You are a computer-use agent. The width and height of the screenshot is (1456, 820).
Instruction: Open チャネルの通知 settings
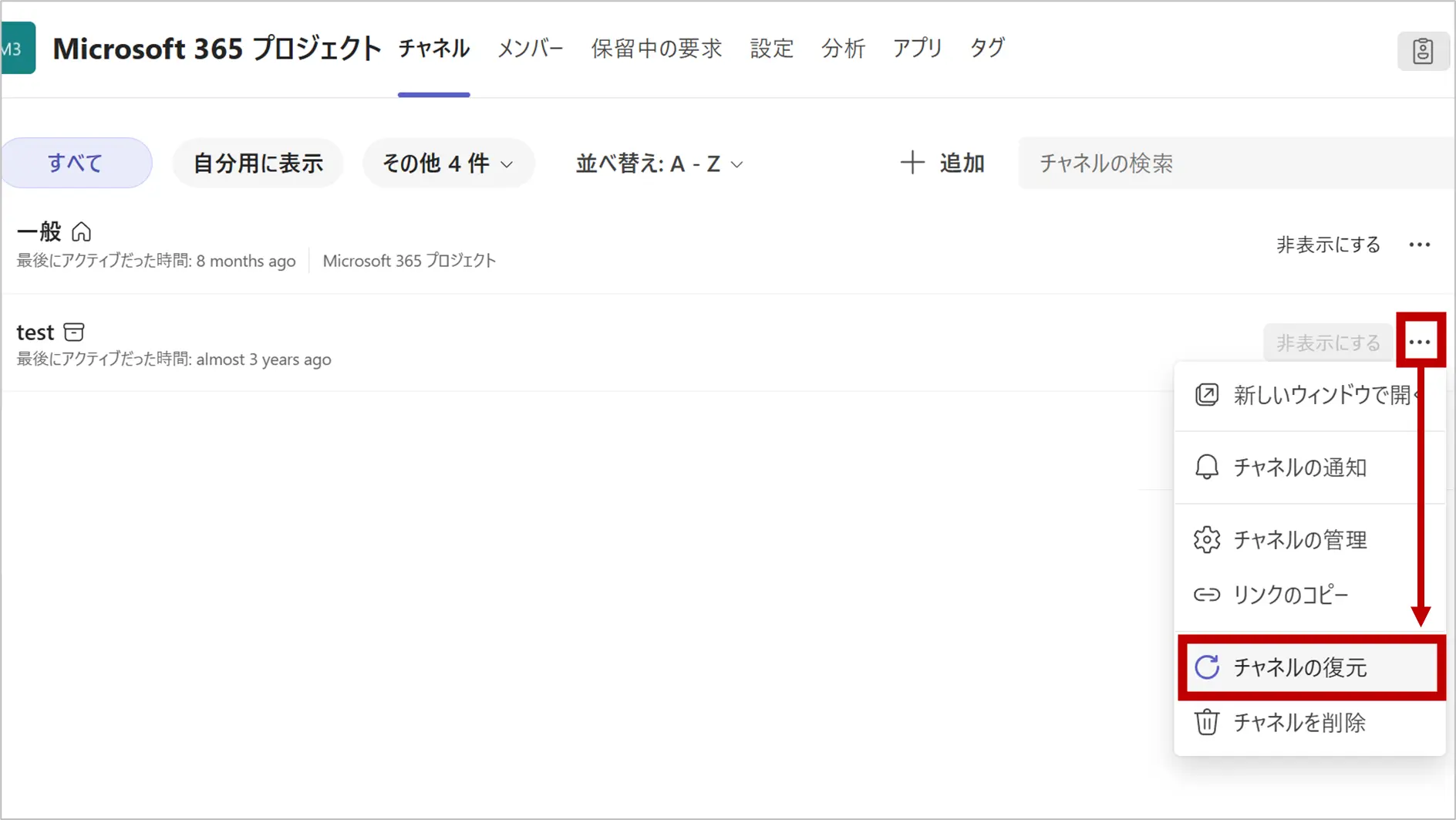tap(1299, 467)
